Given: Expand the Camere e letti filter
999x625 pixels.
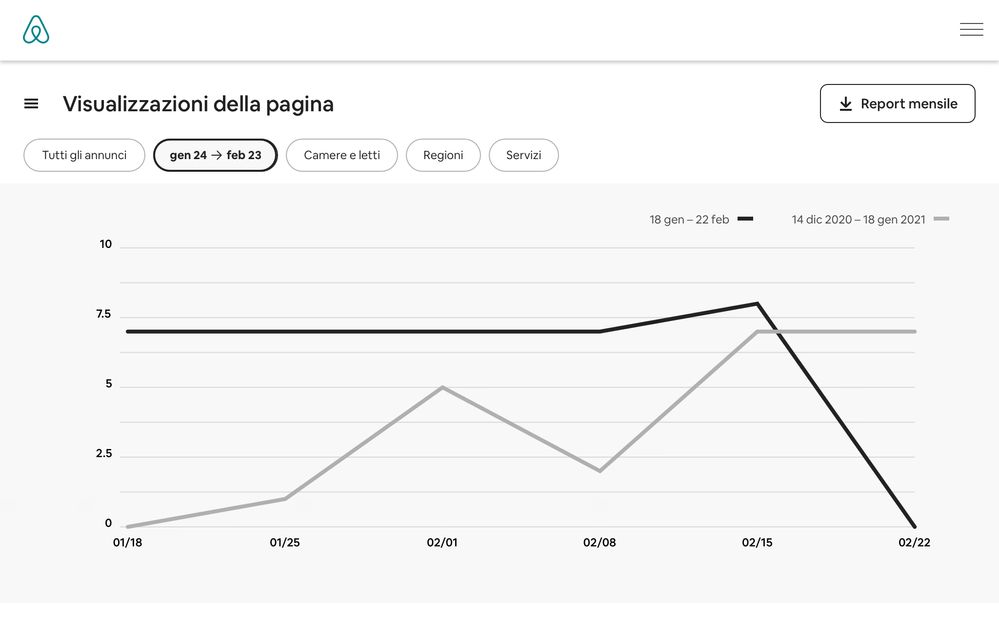Looking at the screenshot, I should (x=342, y=155).
